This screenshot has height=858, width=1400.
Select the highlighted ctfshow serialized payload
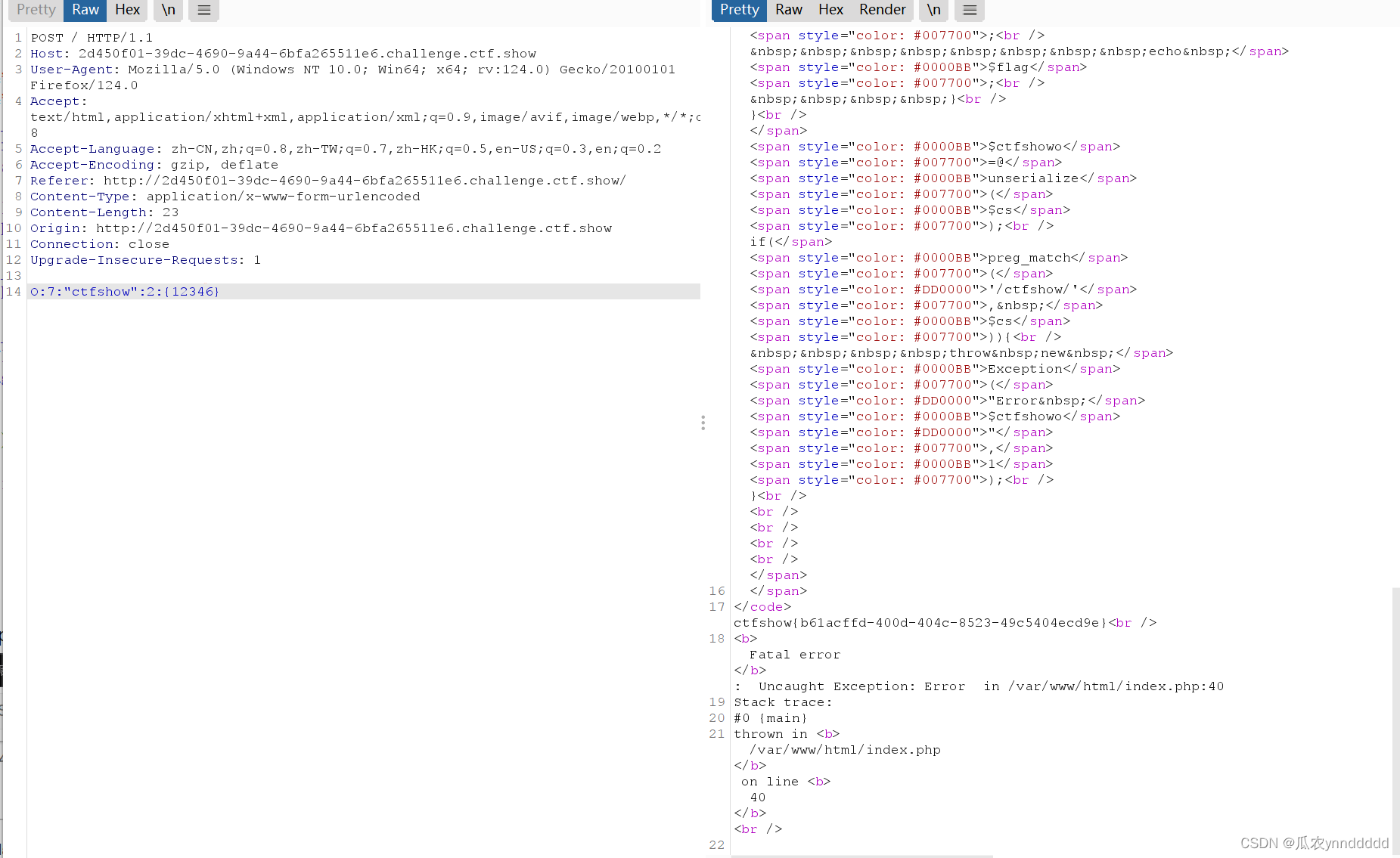click(x=125, y=291)
